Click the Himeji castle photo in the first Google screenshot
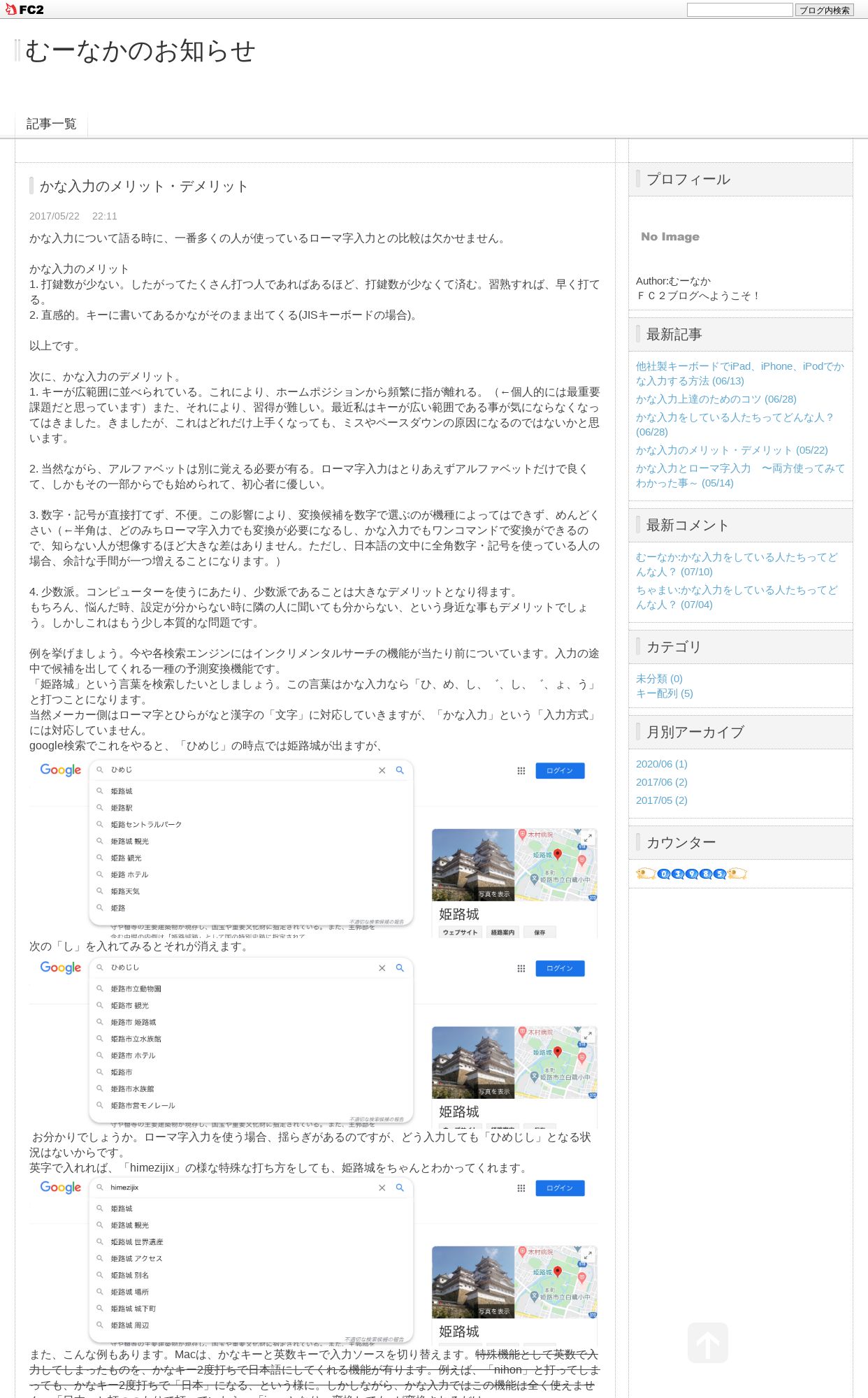Viewport: 868px width, 1398px height. coord(473,865)
